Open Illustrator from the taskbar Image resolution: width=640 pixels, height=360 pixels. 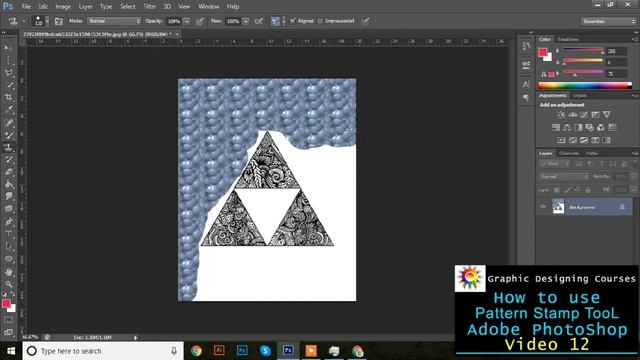(219, 351)
